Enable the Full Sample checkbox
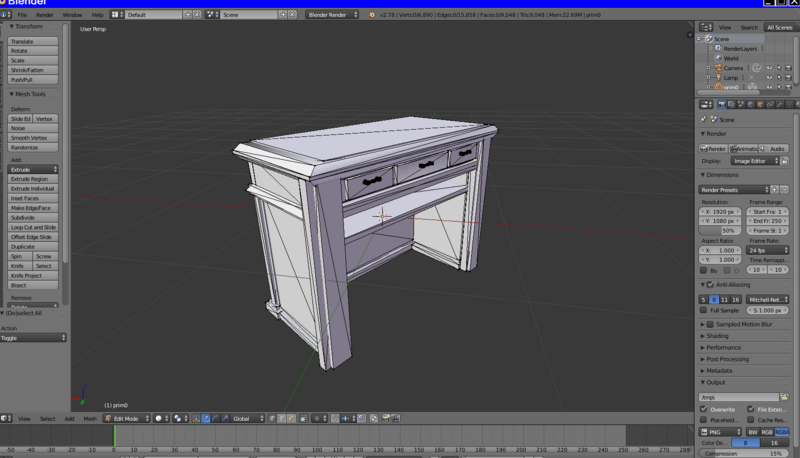This screenshot has width=800, height=458. 704,310
